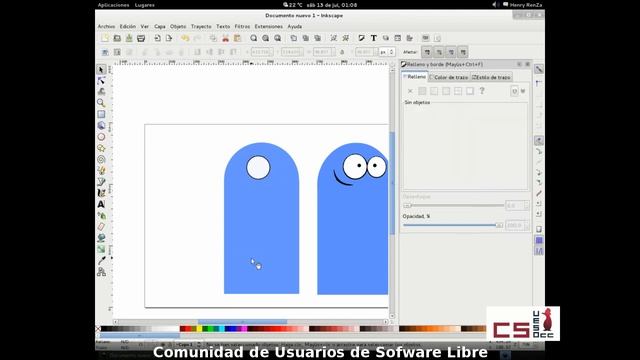The width and height of the screenshot is (640, 360).
Task: Select the Gradient tool
Action: pos(101,249)
